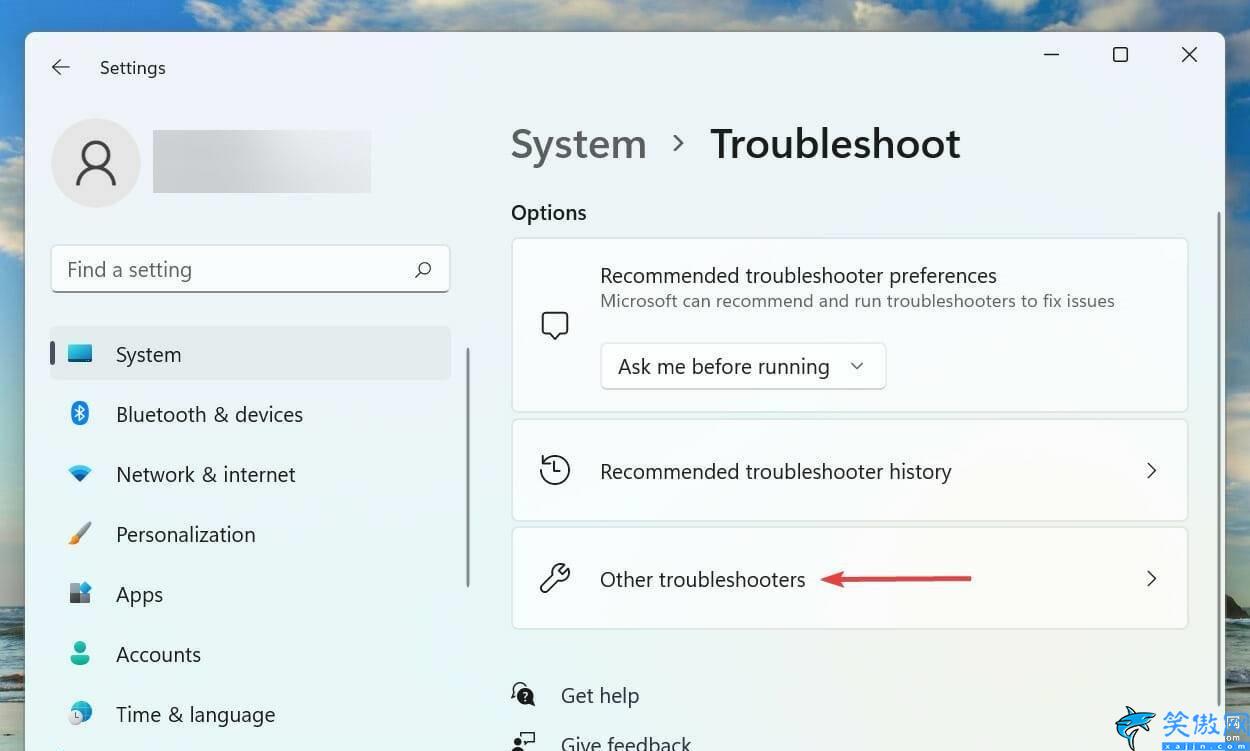1250x751 pixels.
Task: Click the main content scrollbar
Action: [1218, 458]
